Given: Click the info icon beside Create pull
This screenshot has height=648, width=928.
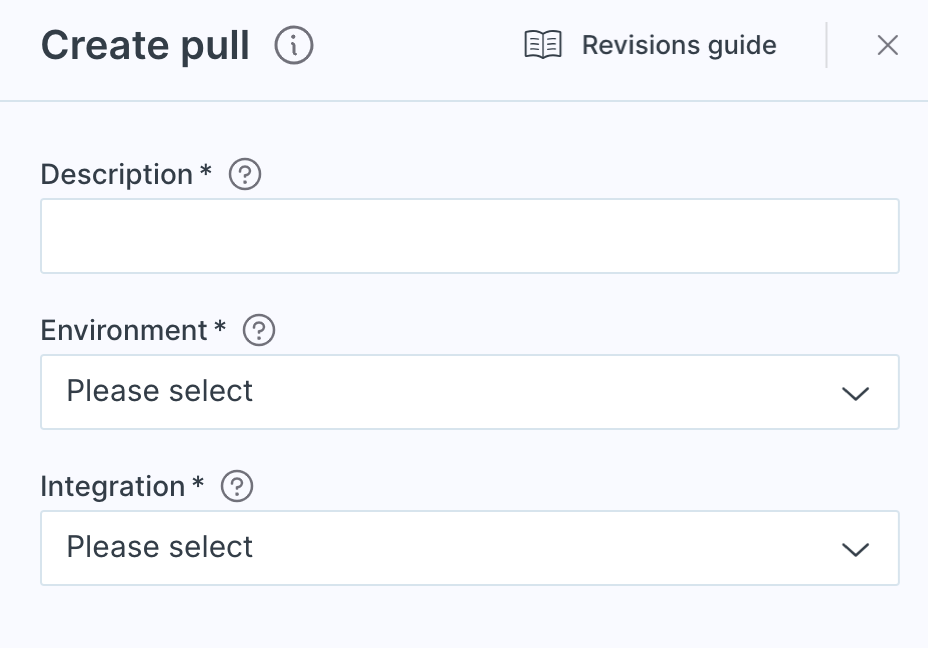Looking at the screenshot, I should 294,45.
